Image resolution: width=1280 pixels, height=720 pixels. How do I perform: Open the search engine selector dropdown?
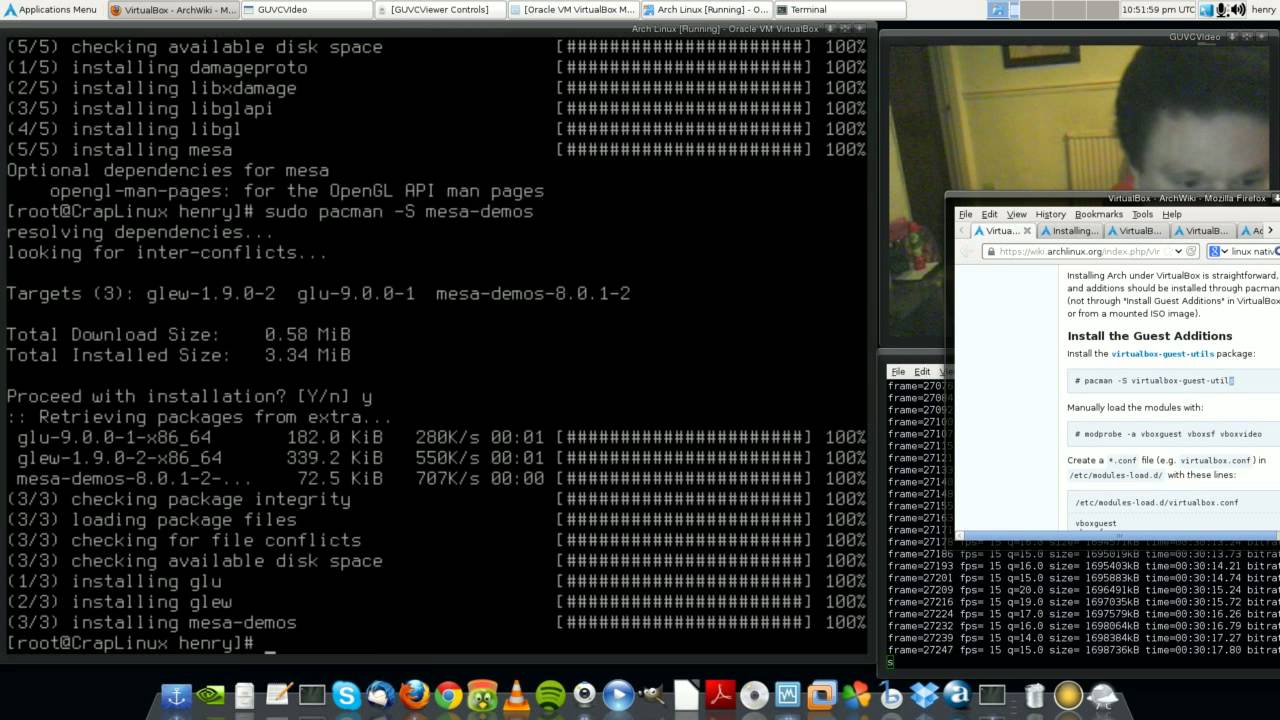1219,251
